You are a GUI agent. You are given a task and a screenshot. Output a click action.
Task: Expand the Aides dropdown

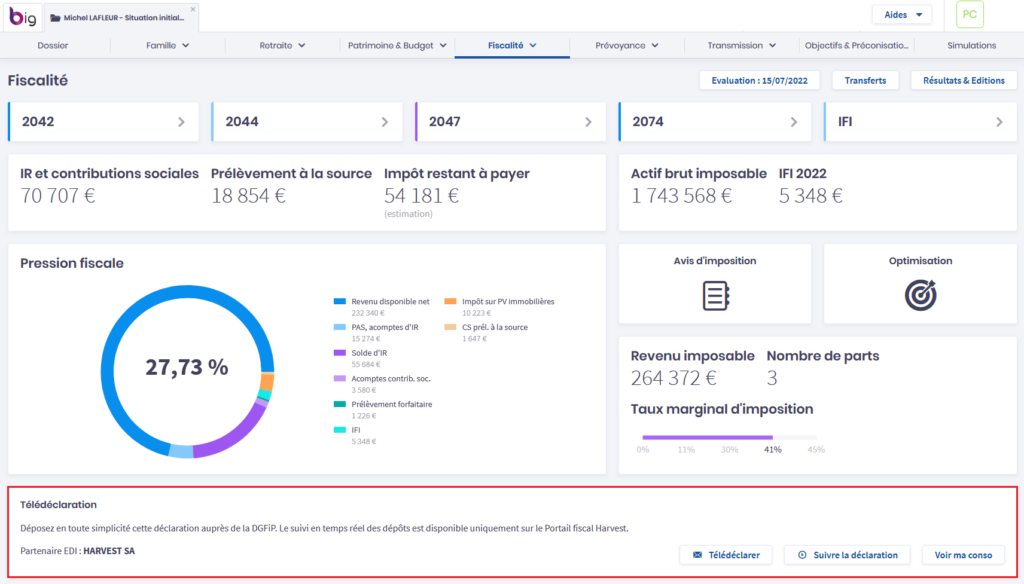[x=901, y=15]
